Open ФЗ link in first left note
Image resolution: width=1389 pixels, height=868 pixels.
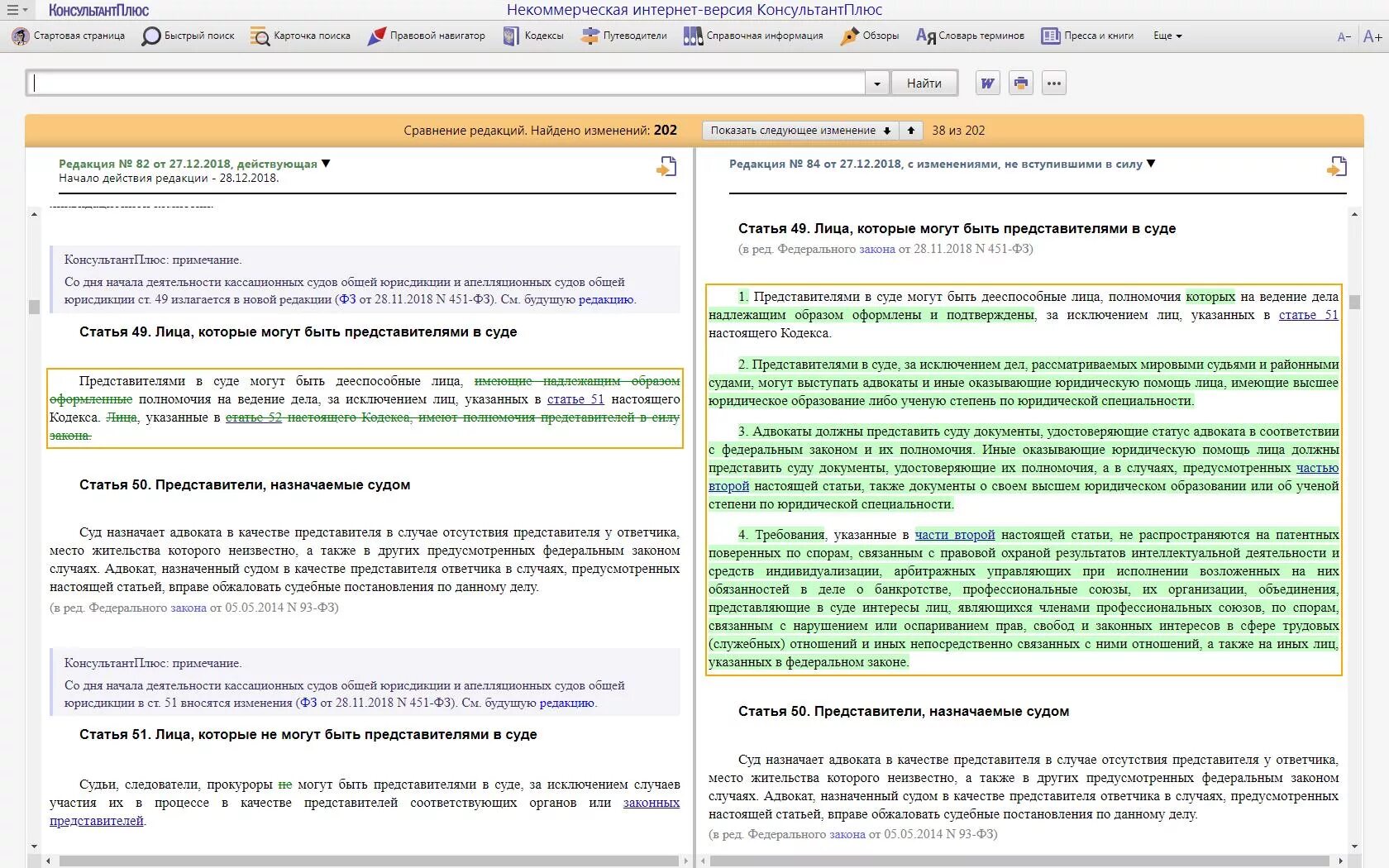pyautogui.click(x=347, y=299)
